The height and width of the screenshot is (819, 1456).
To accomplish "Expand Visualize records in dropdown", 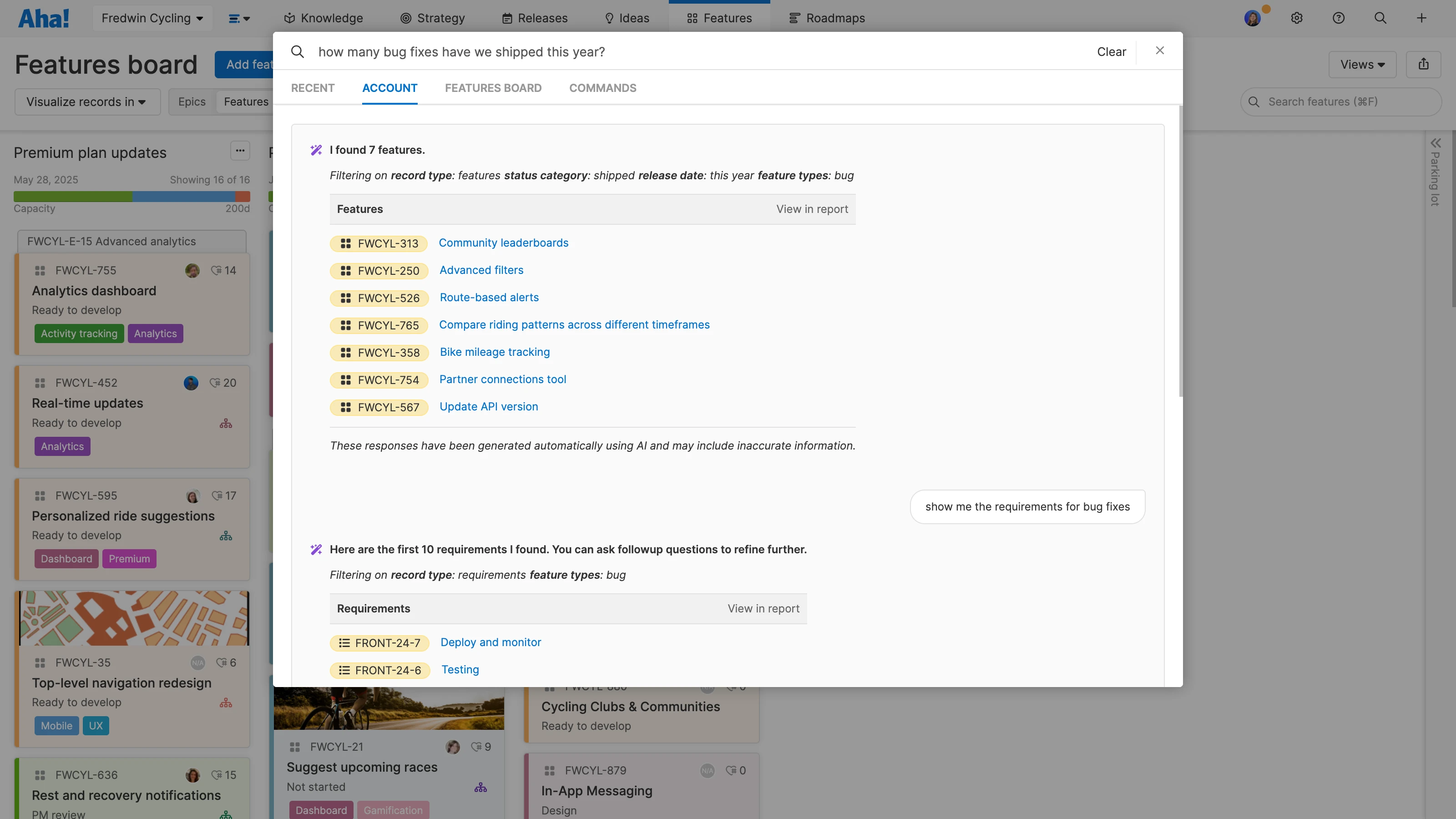I will click(x=87, y=102).
